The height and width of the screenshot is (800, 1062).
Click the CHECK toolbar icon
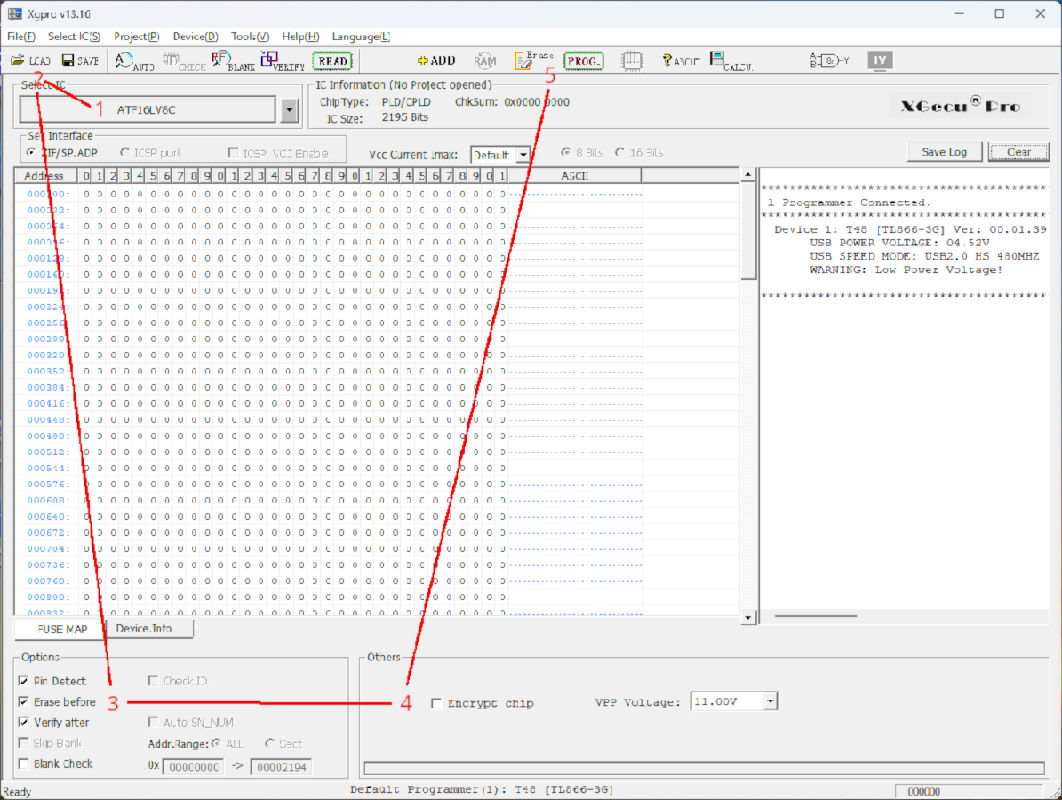click(x=183, y=62)
